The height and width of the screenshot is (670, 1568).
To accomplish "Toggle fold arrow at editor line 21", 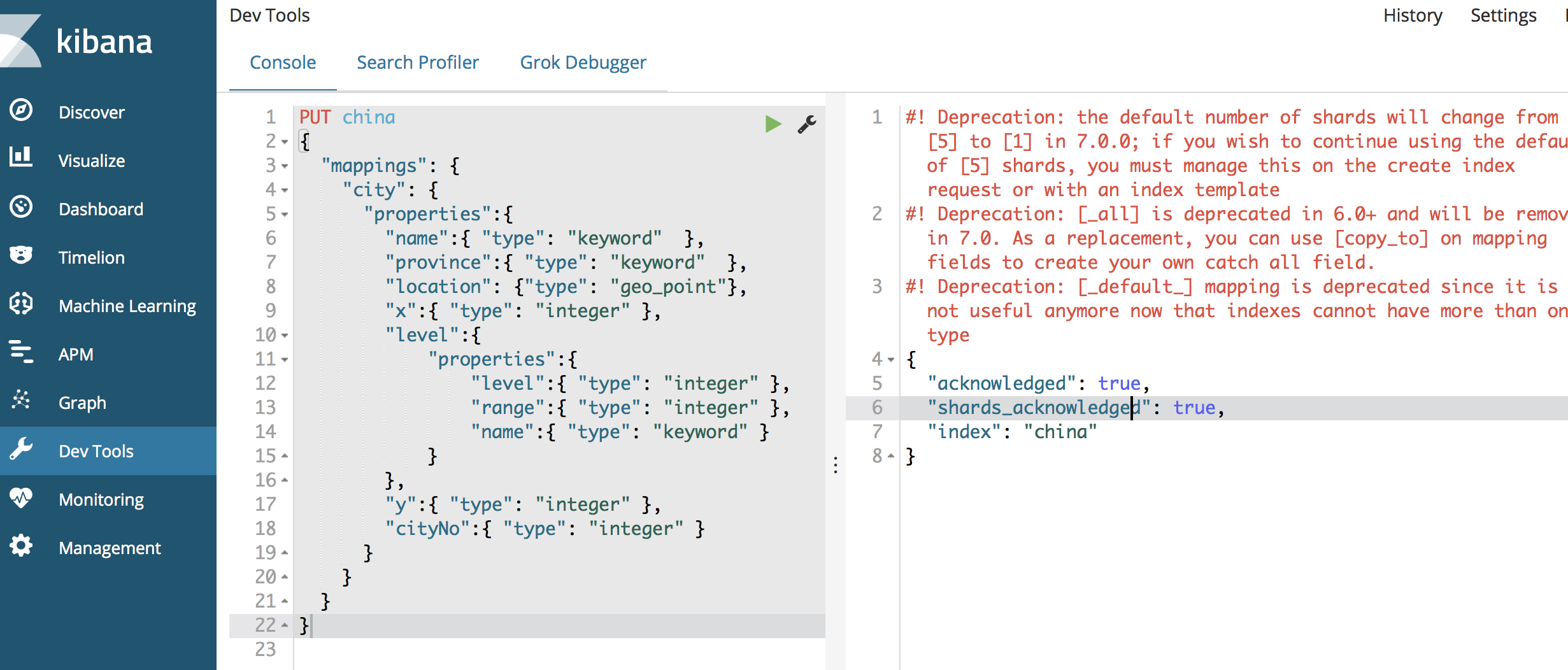I will click(x=285, y=601).
